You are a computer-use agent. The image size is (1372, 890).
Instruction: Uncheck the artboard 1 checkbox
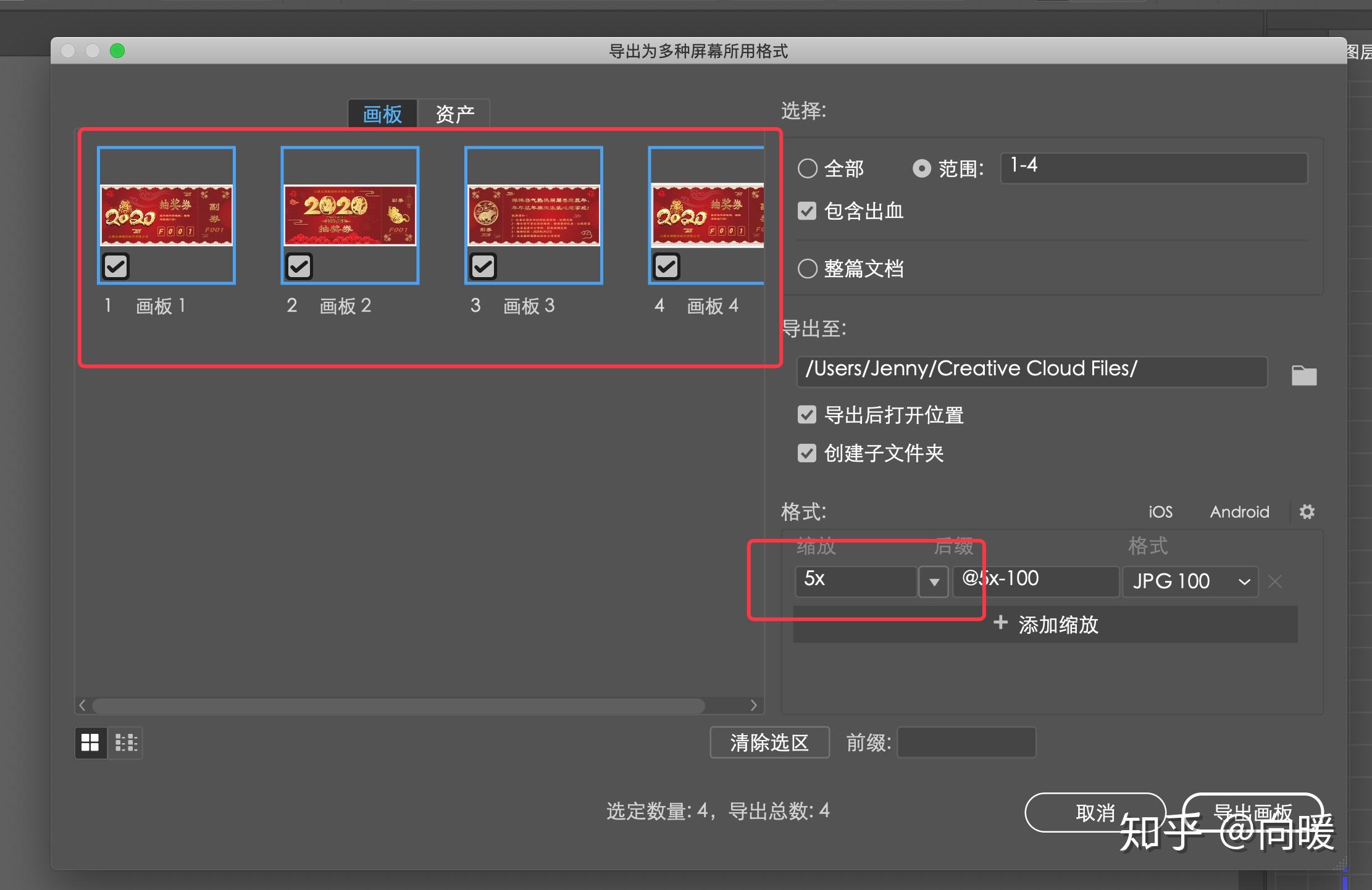pos(115,267)
